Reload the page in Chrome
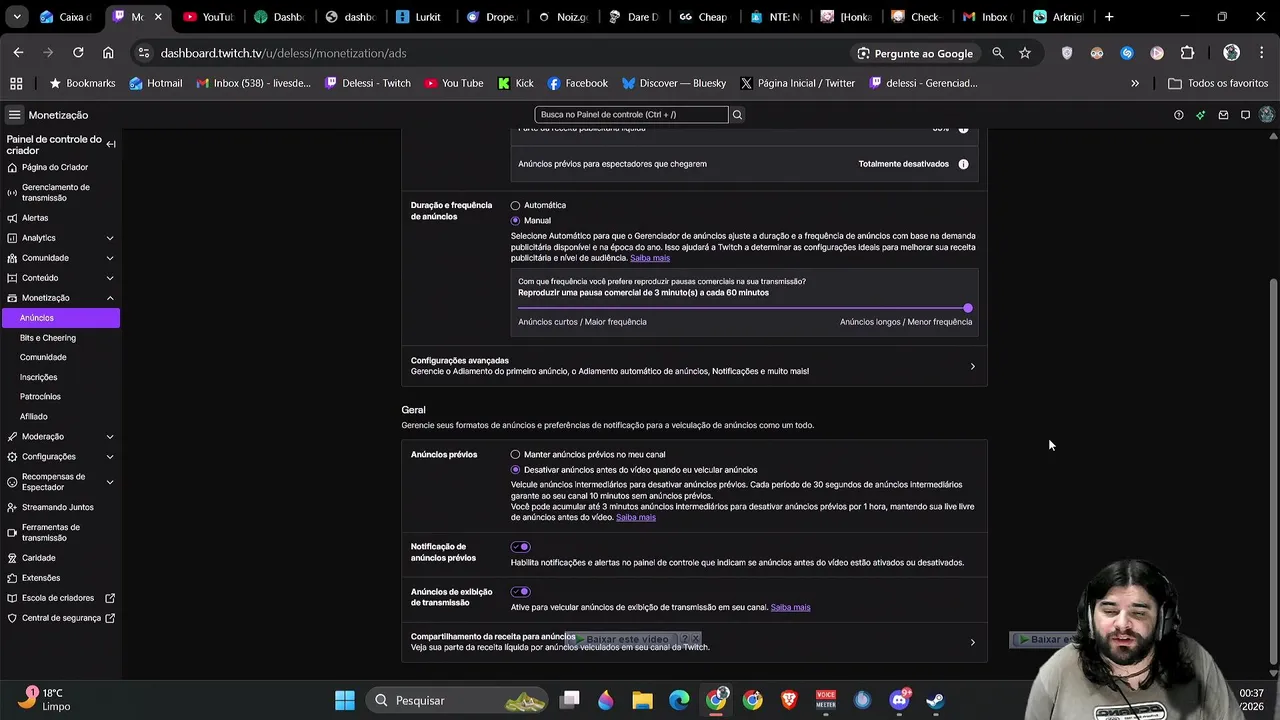The image size is (1280, 720). tap(78, 53)
